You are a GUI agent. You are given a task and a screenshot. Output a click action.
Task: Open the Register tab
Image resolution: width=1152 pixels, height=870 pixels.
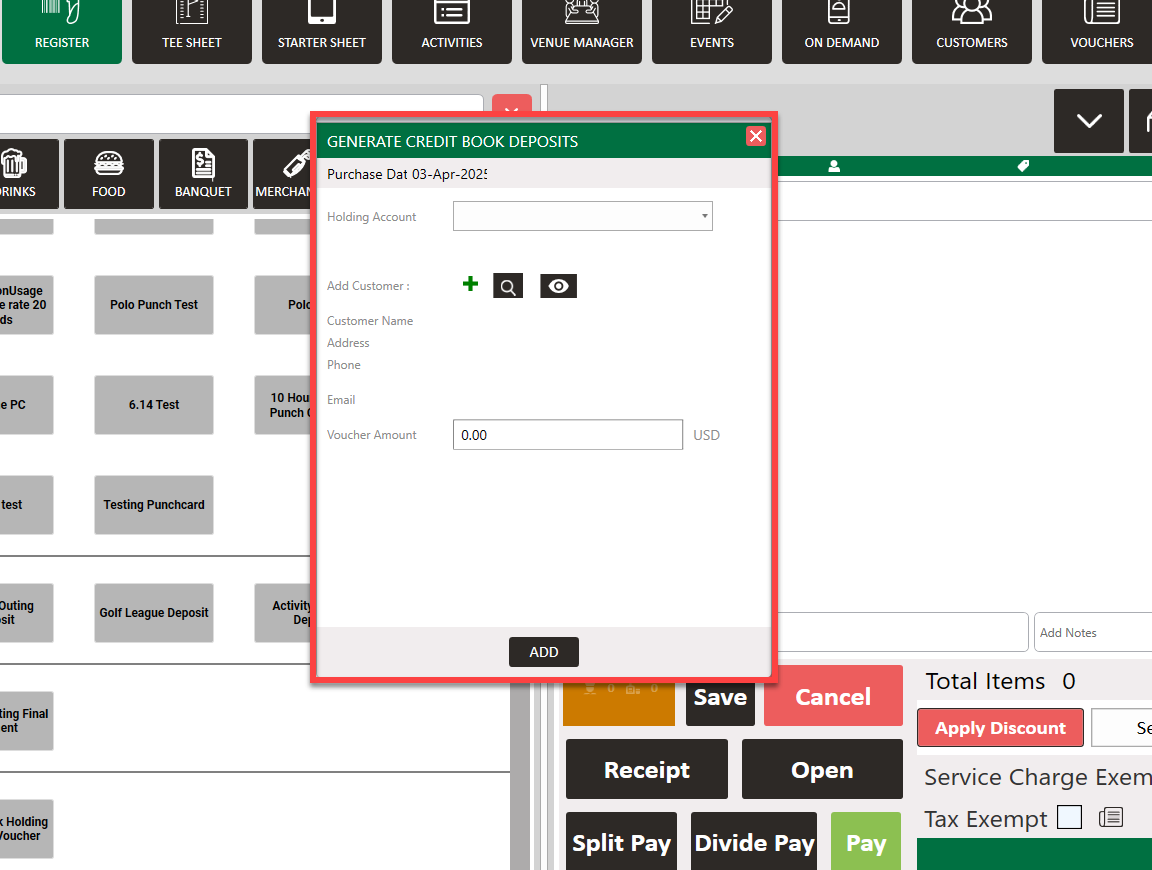point(62,32)
